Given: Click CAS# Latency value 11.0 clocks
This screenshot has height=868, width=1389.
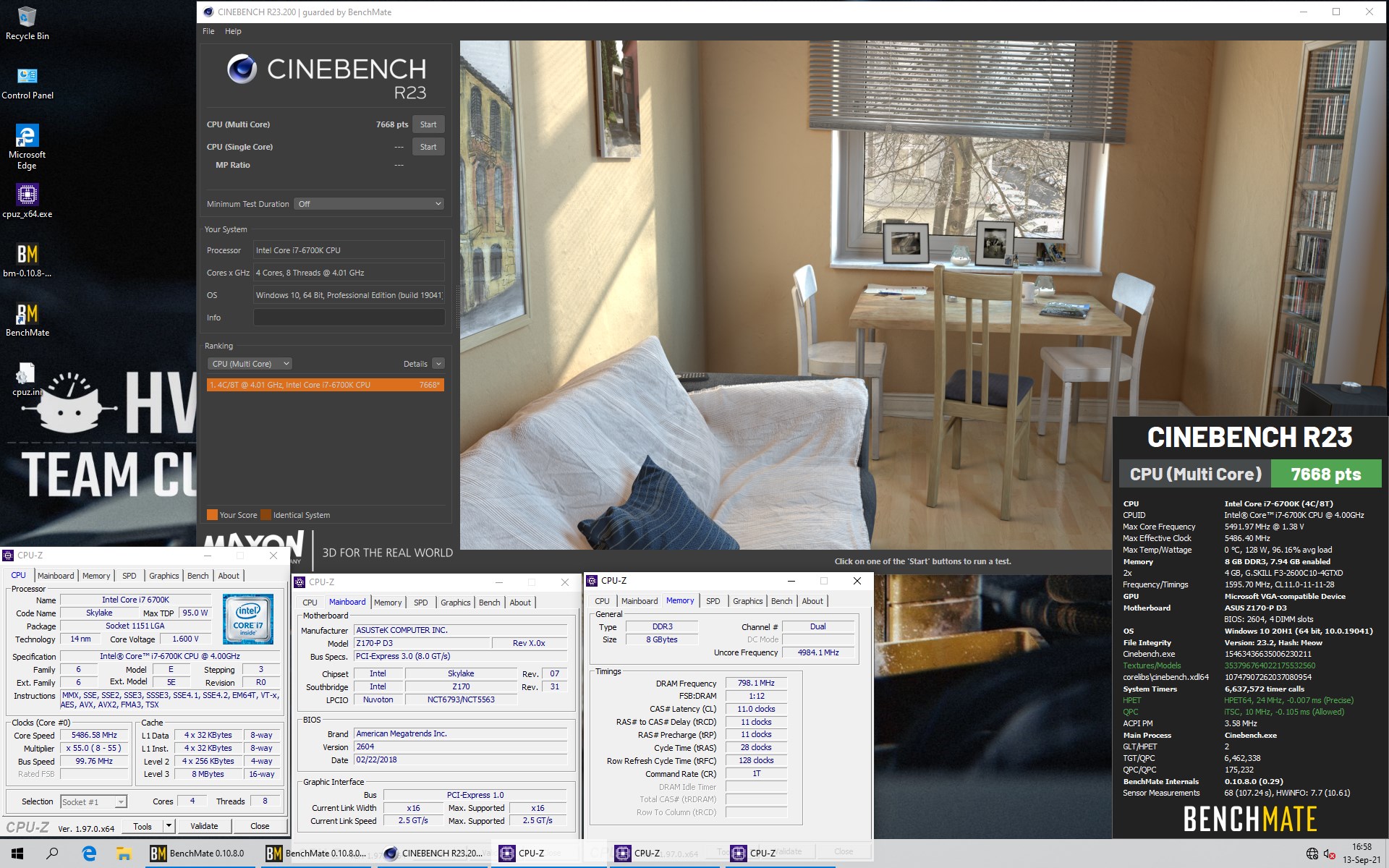Looking at the screenshot, I should (x=756, y=709).
